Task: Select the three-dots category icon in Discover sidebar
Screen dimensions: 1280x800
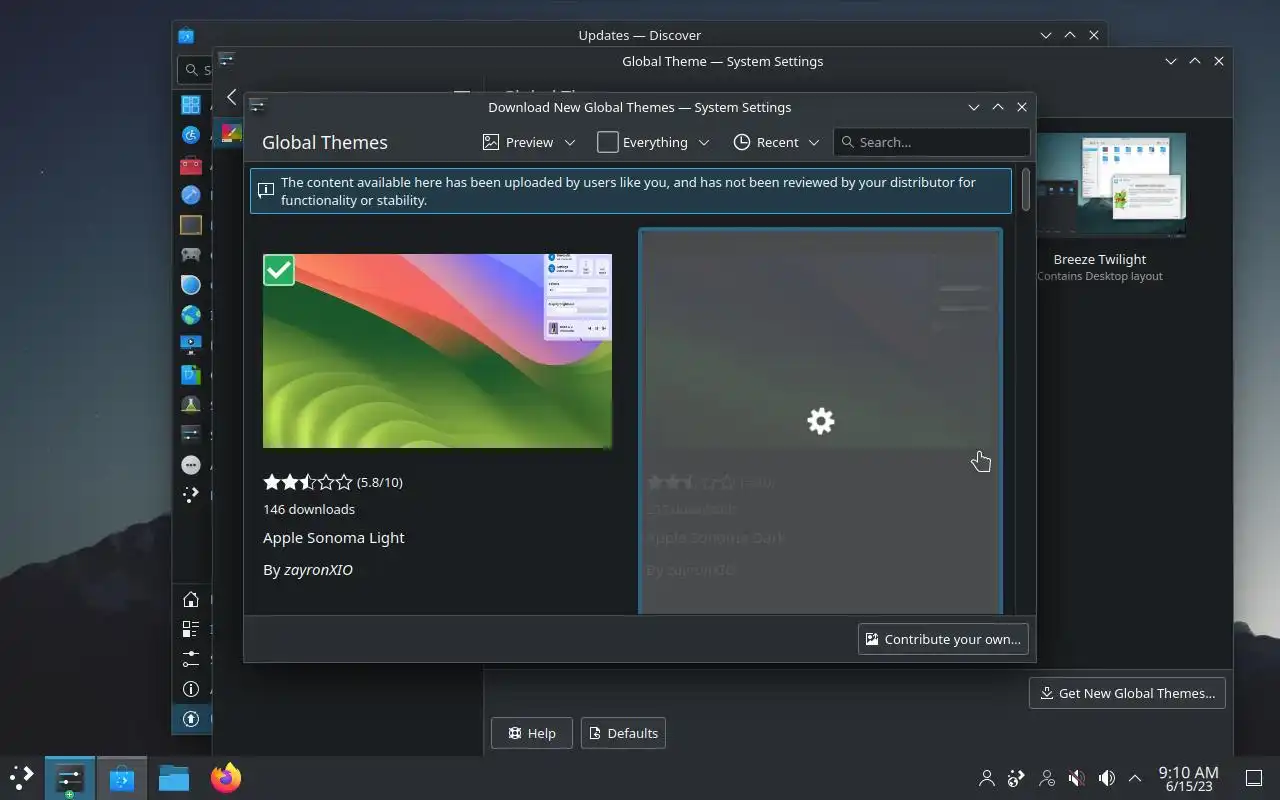Action: click(191, 465)
